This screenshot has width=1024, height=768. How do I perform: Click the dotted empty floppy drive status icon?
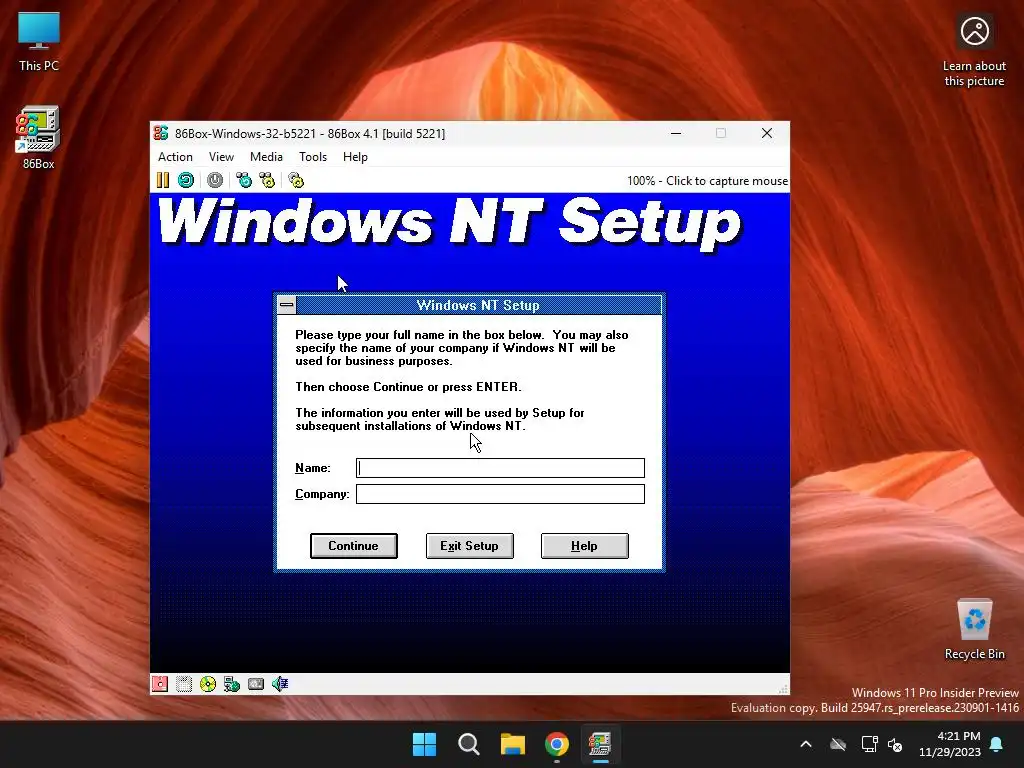pyautogui.click(x=184, y=684)
